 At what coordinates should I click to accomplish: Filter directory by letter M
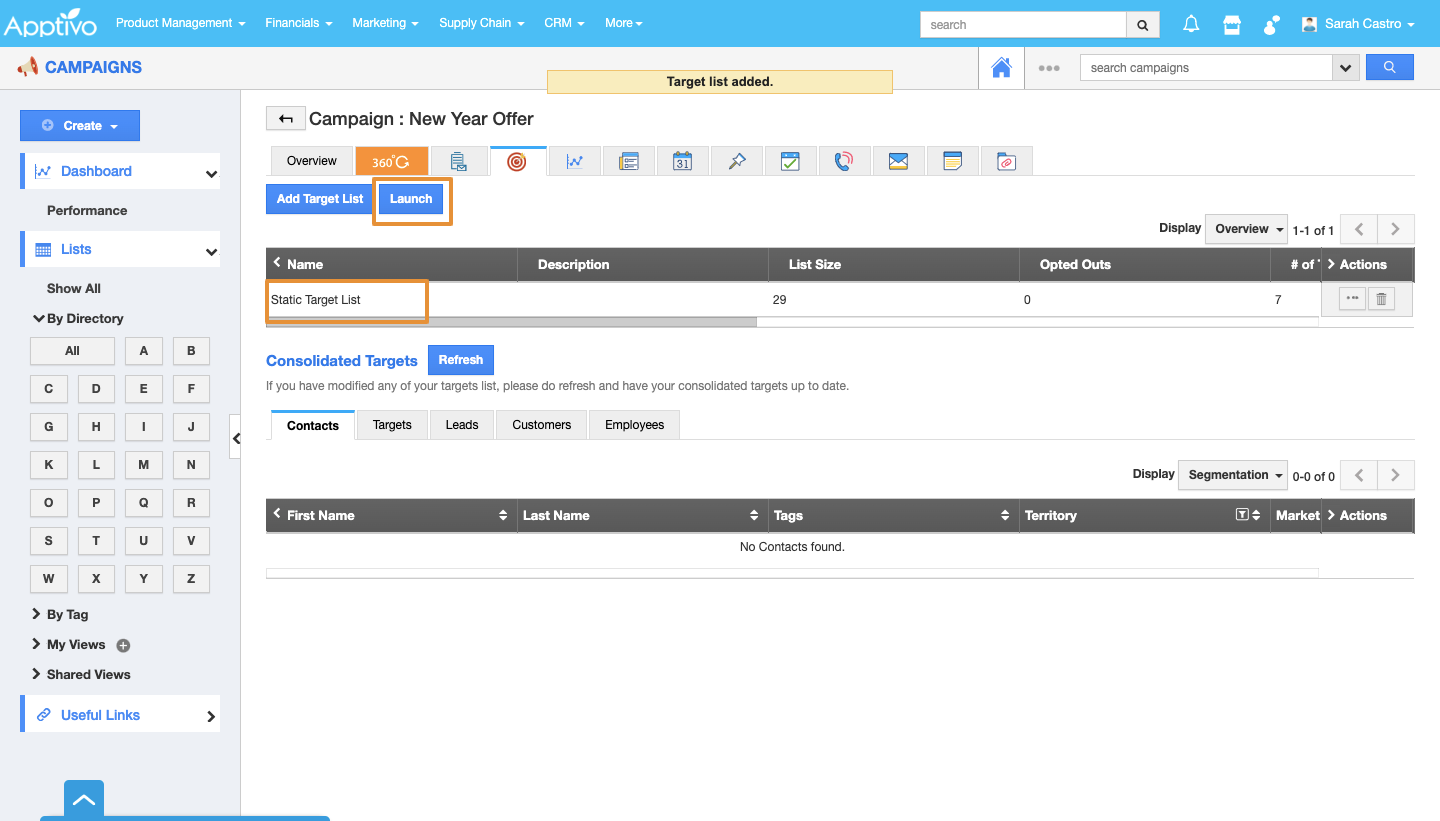(x=143, y=465)
